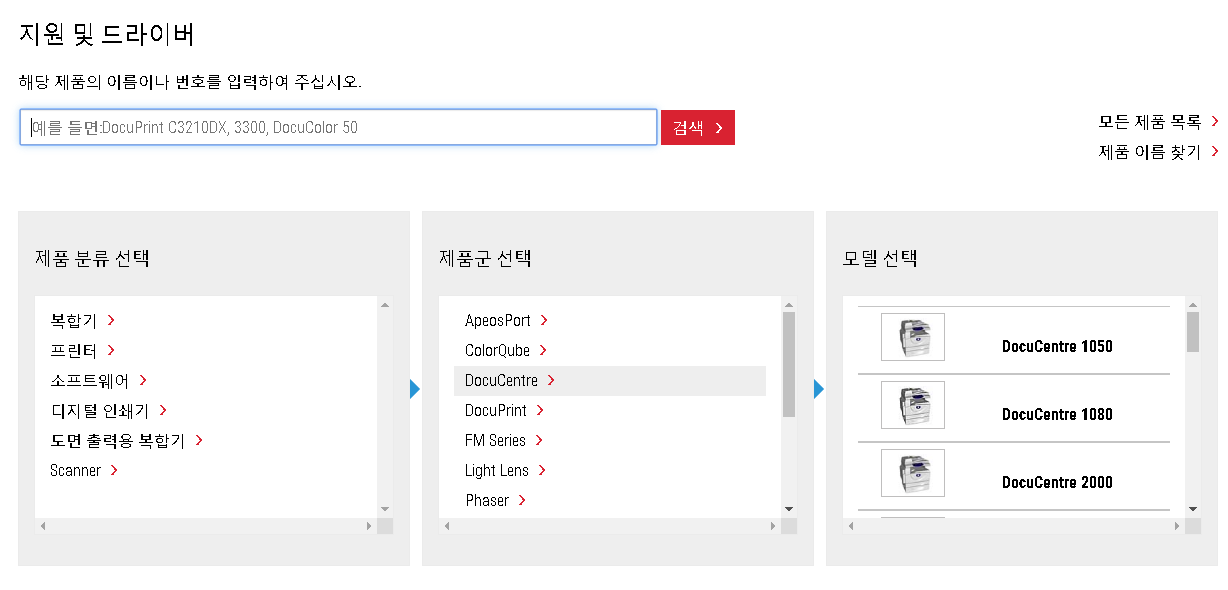Click the down scroll arrow of product category list
The width and height of the screenshot is (1228, 590).
coord(385,509)
